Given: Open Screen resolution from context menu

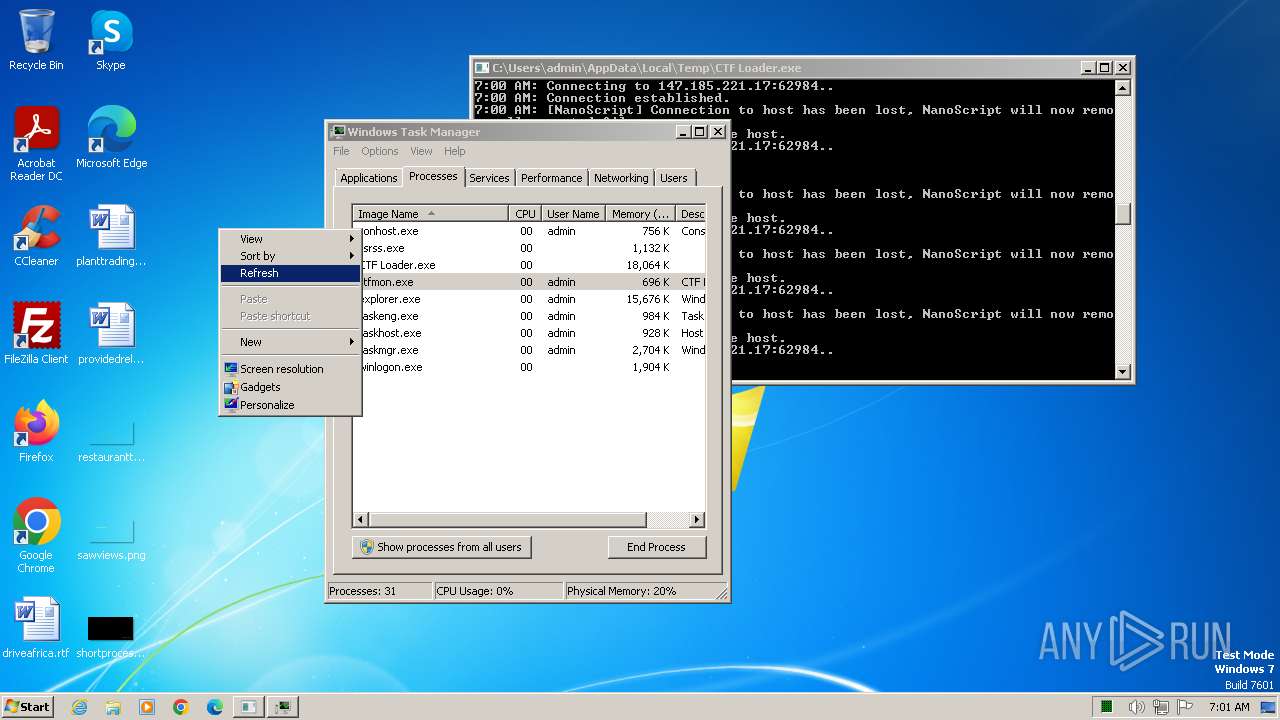Looking at the screenshot, I should click(x=290, y=369).
